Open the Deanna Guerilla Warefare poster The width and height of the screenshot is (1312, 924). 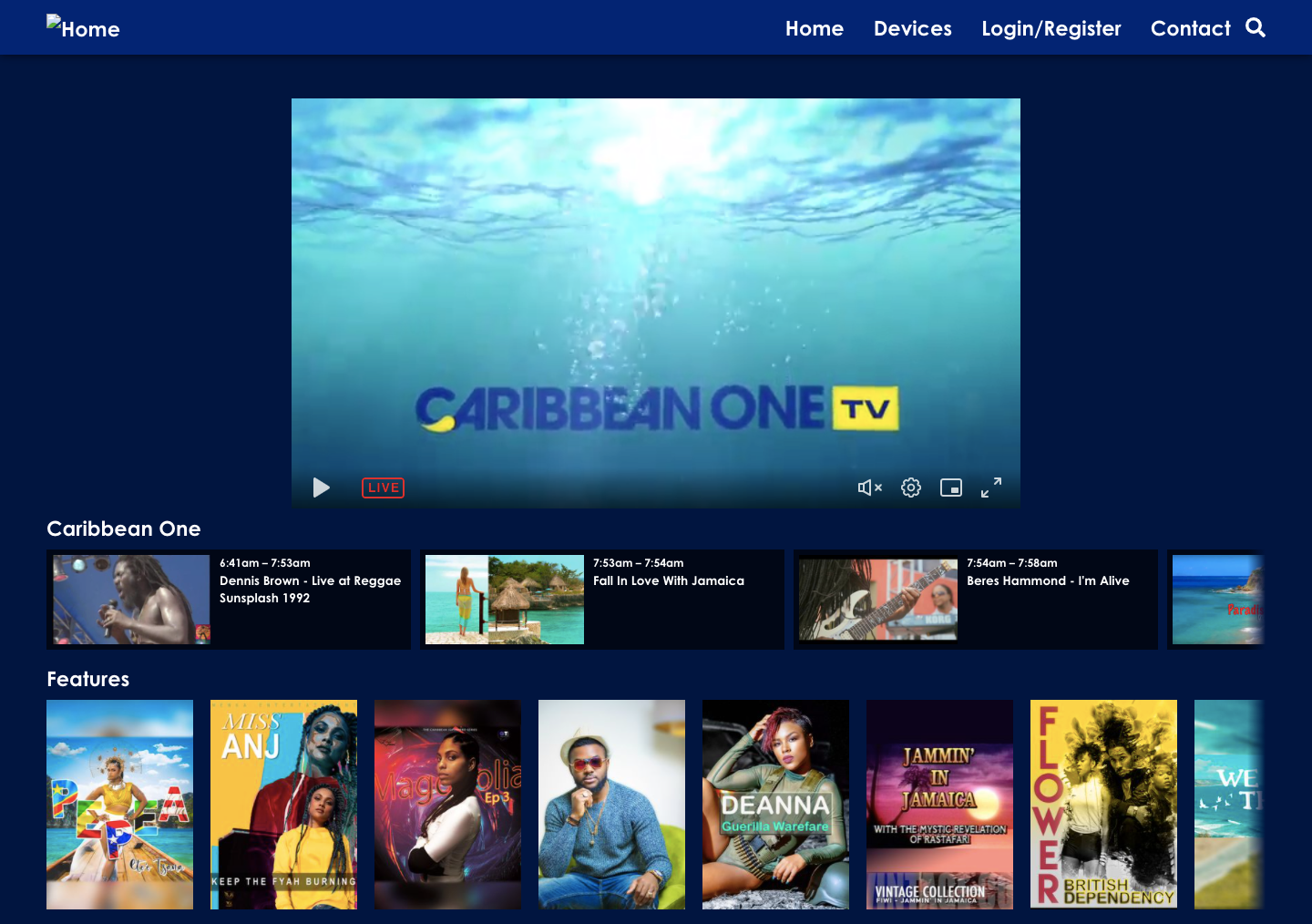pos(775,805)
